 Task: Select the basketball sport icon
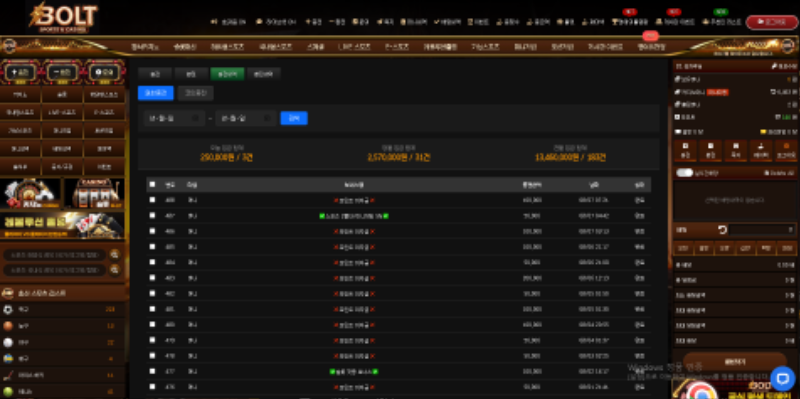(x=8, y=326)
